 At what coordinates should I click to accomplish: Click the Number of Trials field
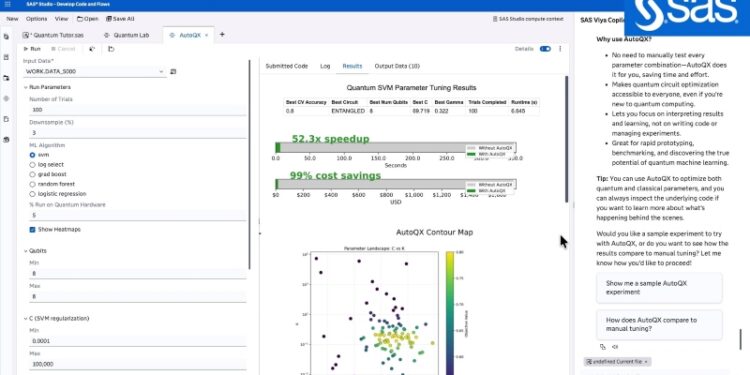[x=138, y=110]
